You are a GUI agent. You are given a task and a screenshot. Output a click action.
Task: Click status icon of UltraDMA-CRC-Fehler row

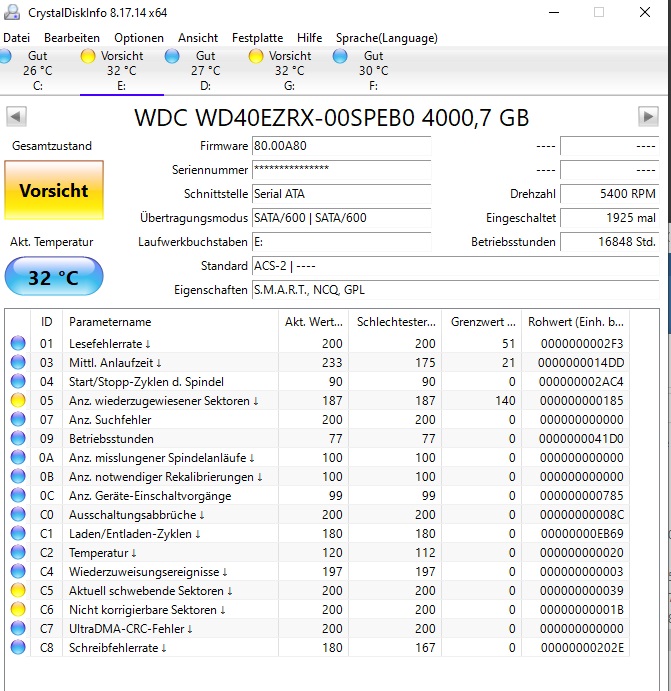point(18,628)
